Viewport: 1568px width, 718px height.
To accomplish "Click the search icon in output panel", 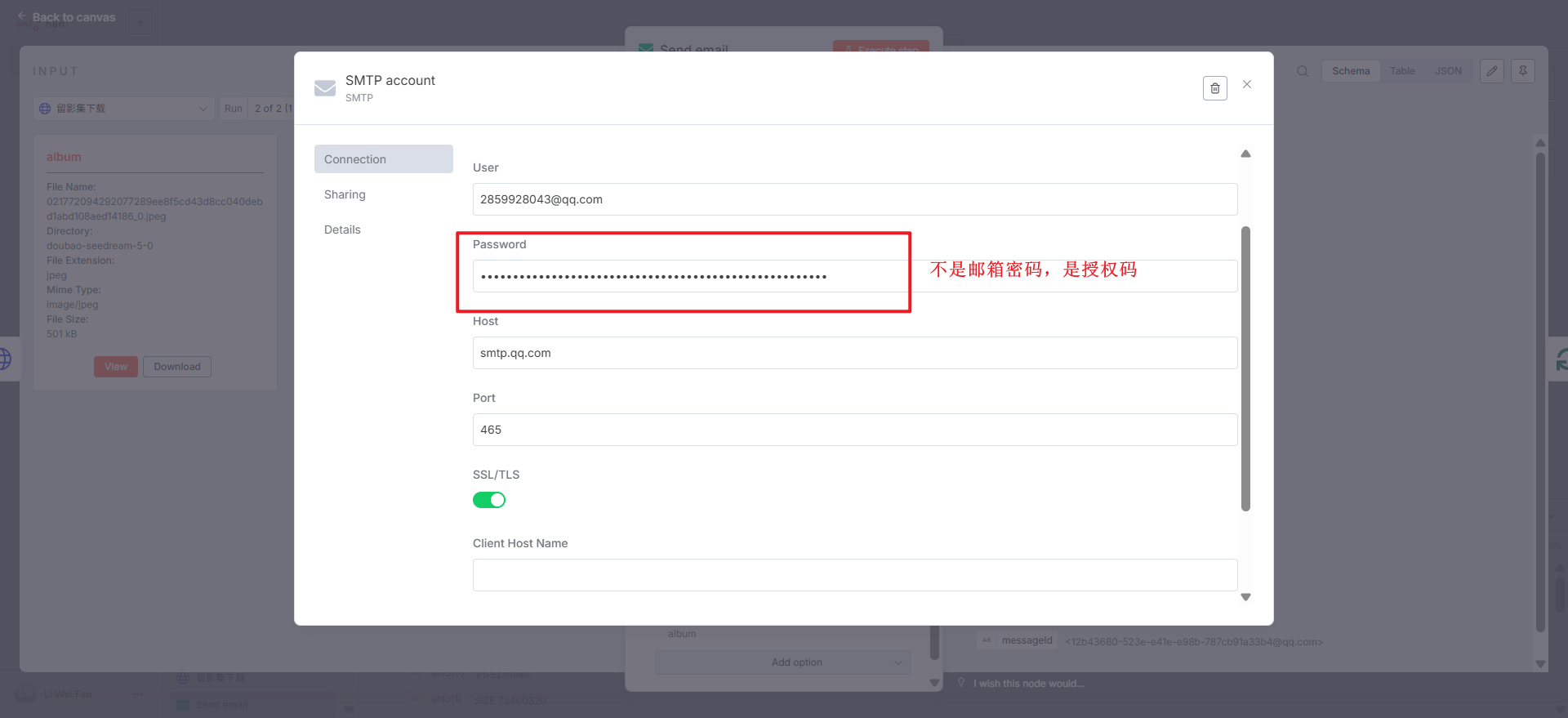I will (1303, 71).
